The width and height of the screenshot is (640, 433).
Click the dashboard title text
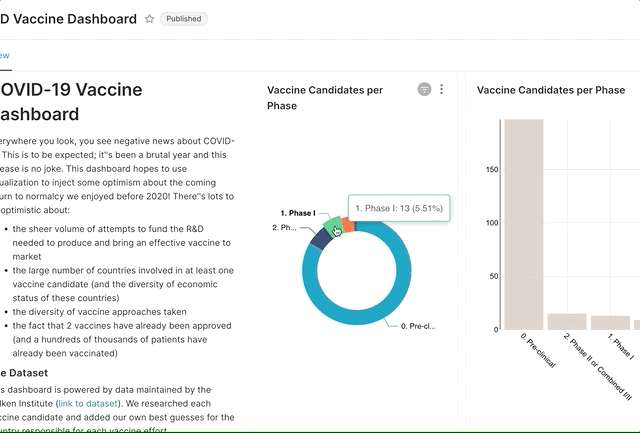[x=68, y=19]
